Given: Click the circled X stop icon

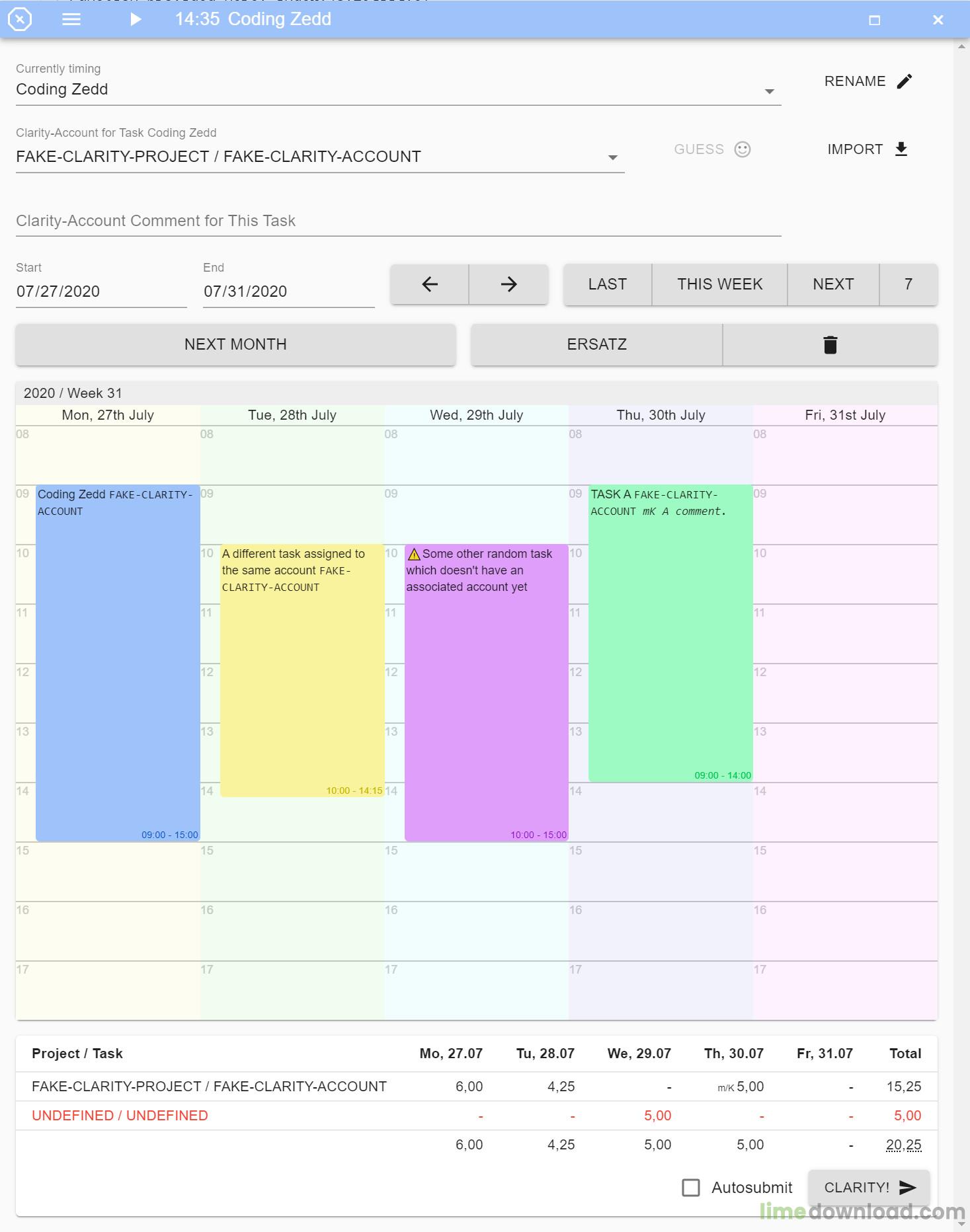Looking at the screenshot, I should coord(20,19).
